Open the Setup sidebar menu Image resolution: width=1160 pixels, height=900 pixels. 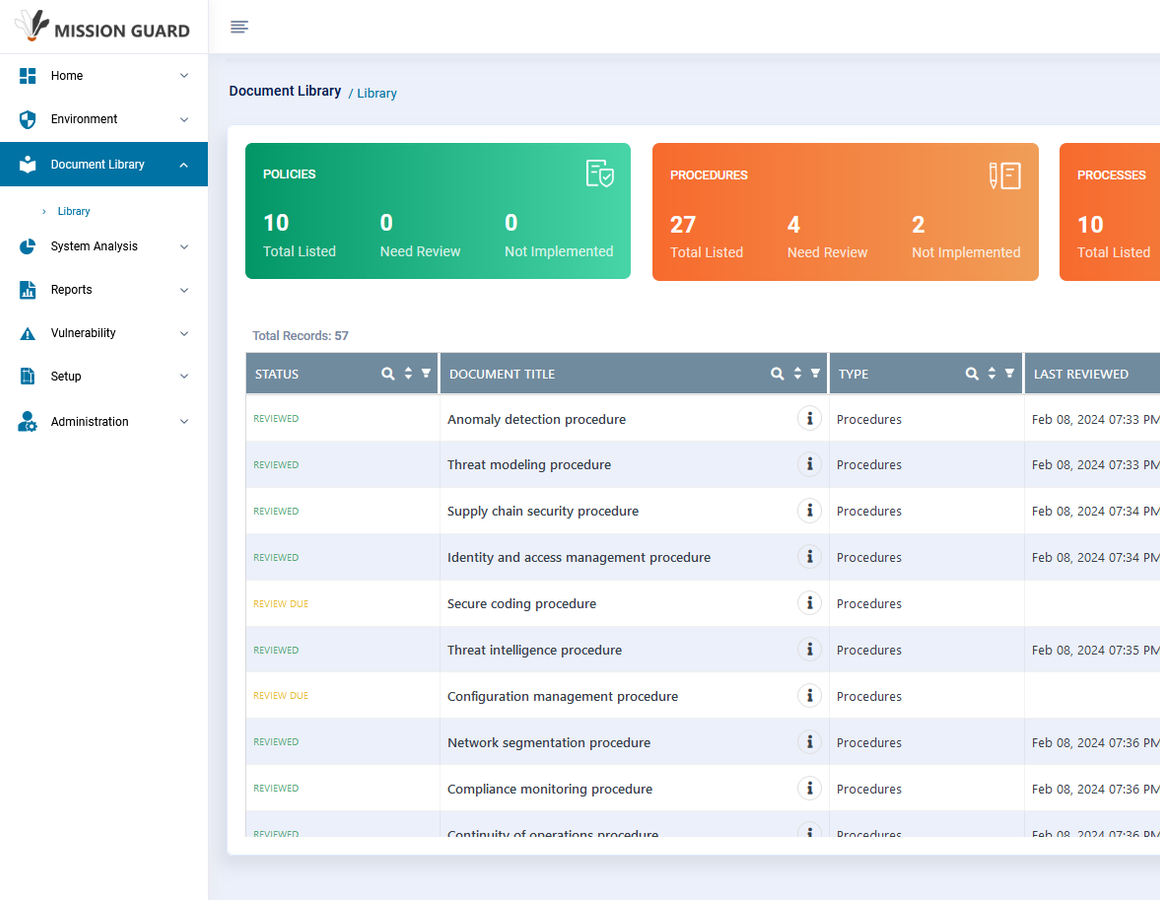tap(104, 376)
